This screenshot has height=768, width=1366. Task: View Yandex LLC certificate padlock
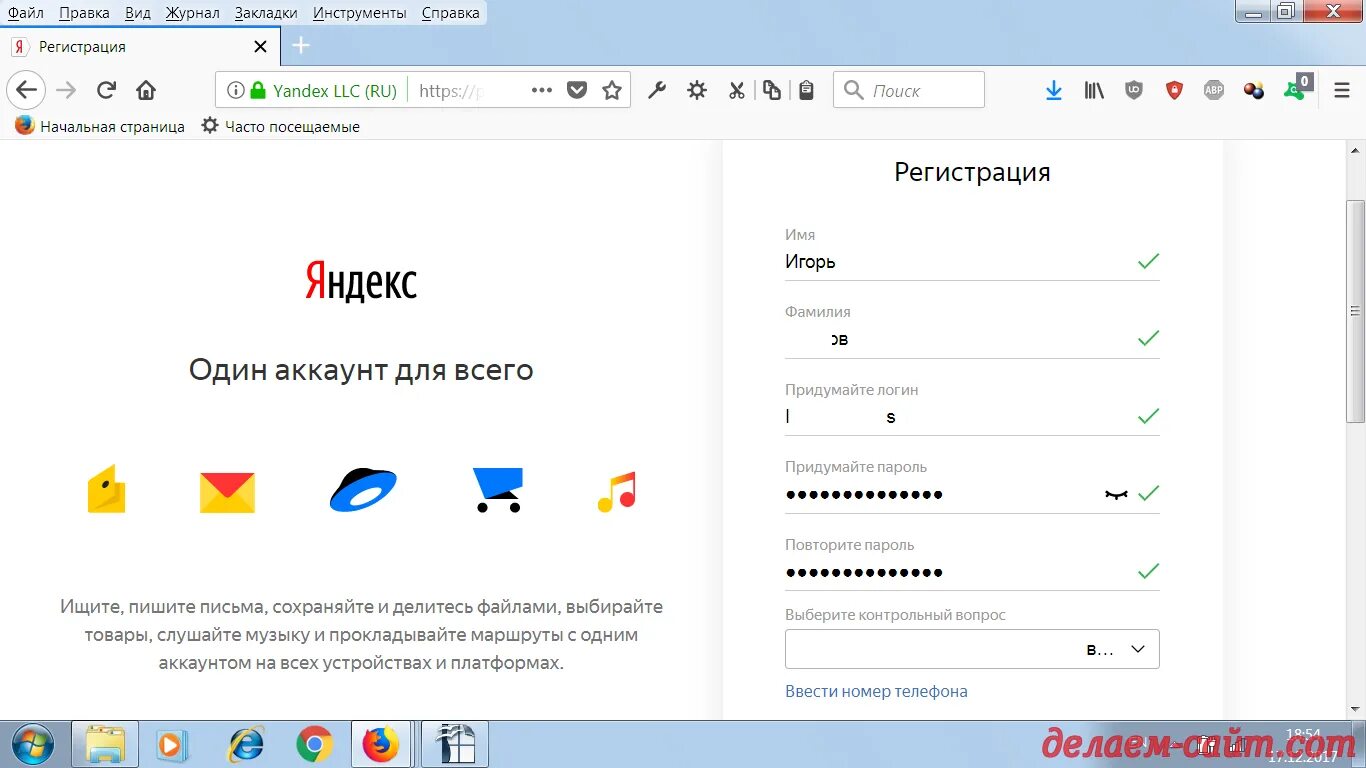tap(259, 90)
